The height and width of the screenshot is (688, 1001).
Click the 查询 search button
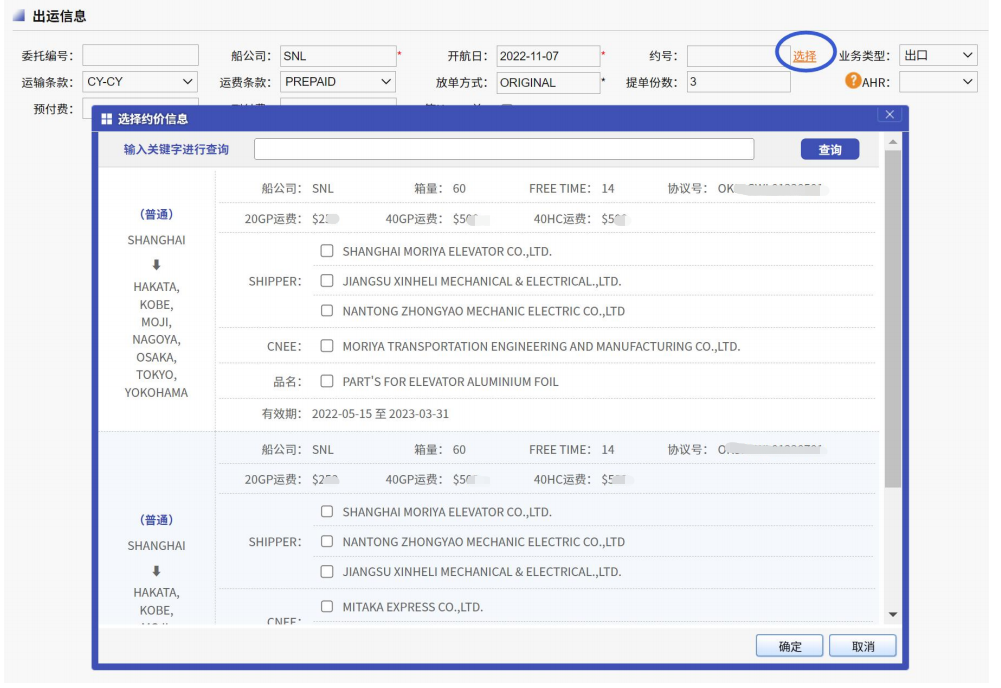click(x=829, y=149)
